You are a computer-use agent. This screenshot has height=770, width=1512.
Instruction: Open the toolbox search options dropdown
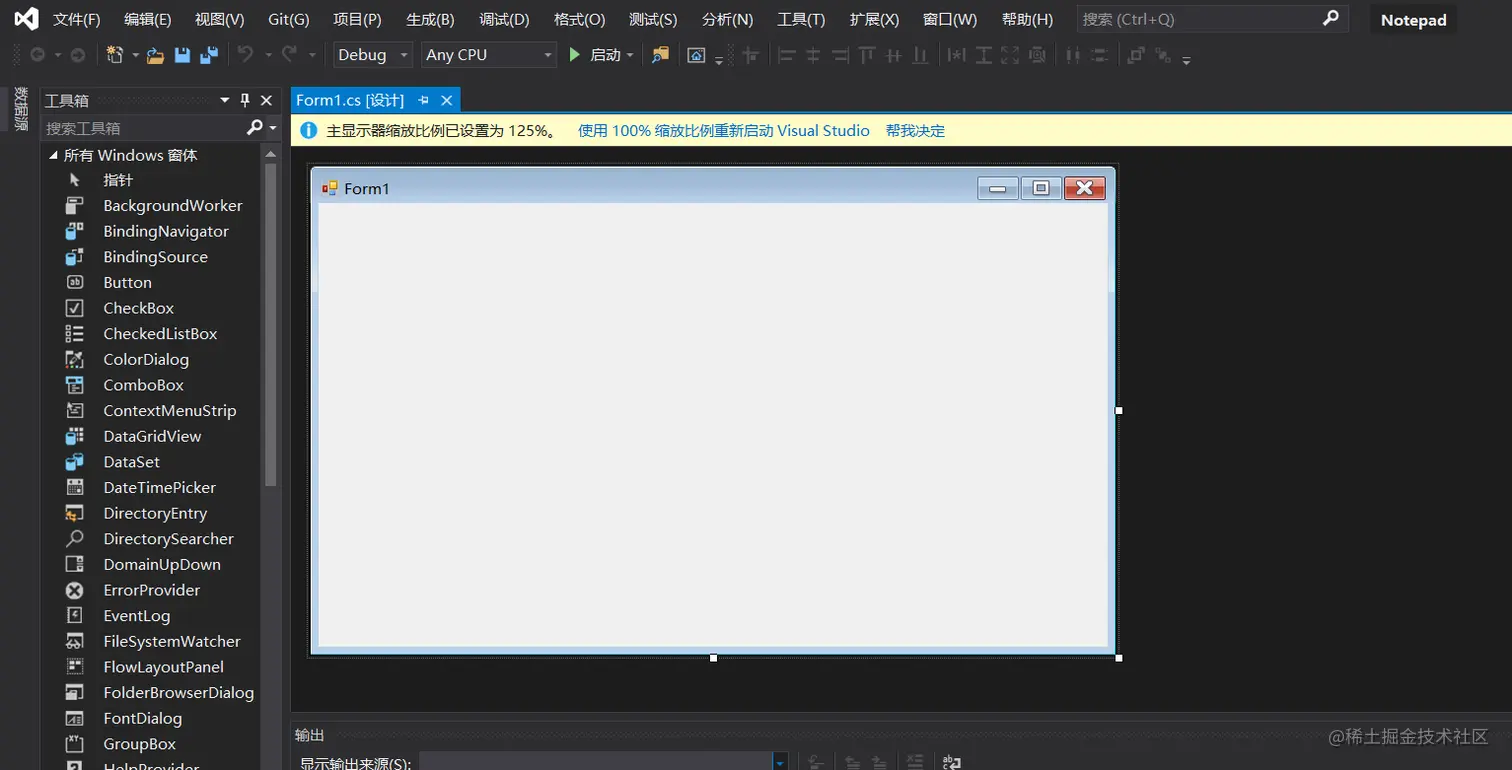pos(273,128)
